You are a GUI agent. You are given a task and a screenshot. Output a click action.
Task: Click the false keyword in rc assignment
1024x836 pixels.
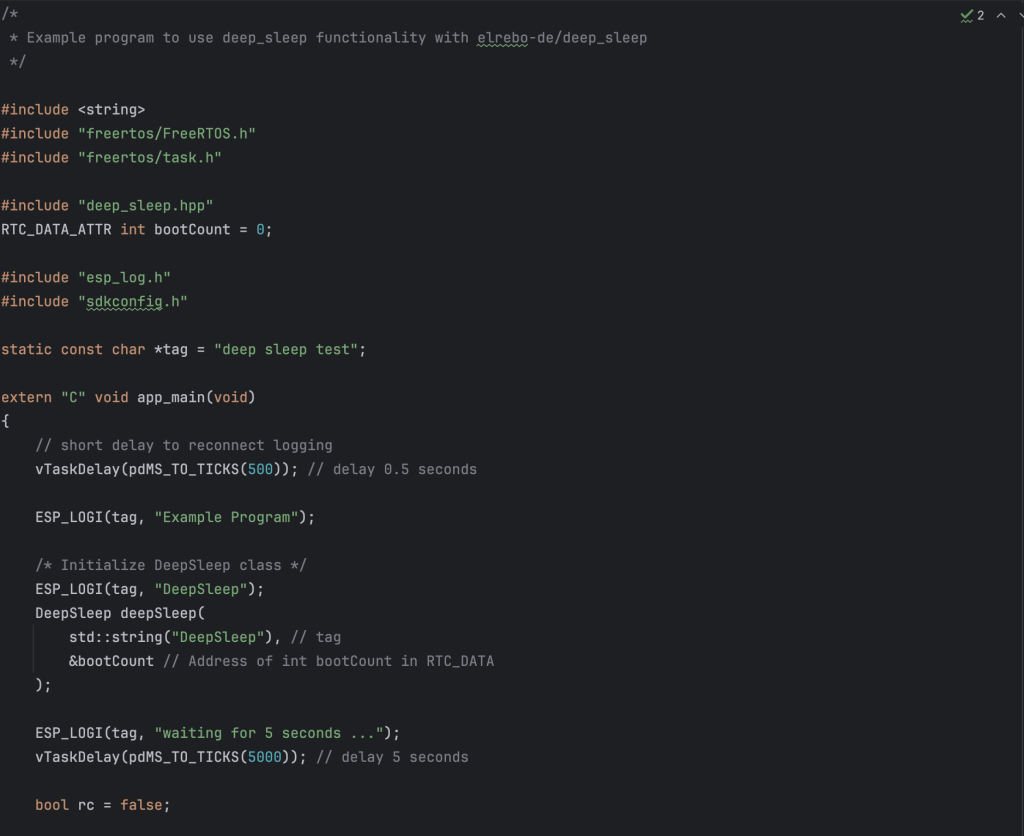141,805
